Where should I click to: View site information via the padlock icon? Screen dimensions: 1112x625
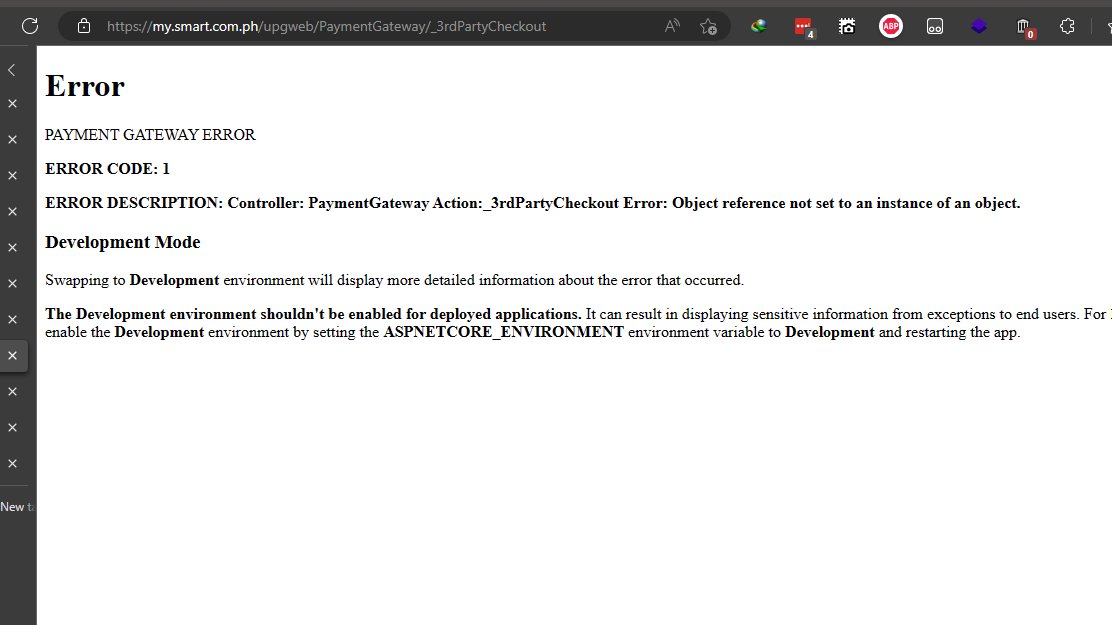[84, 26]
